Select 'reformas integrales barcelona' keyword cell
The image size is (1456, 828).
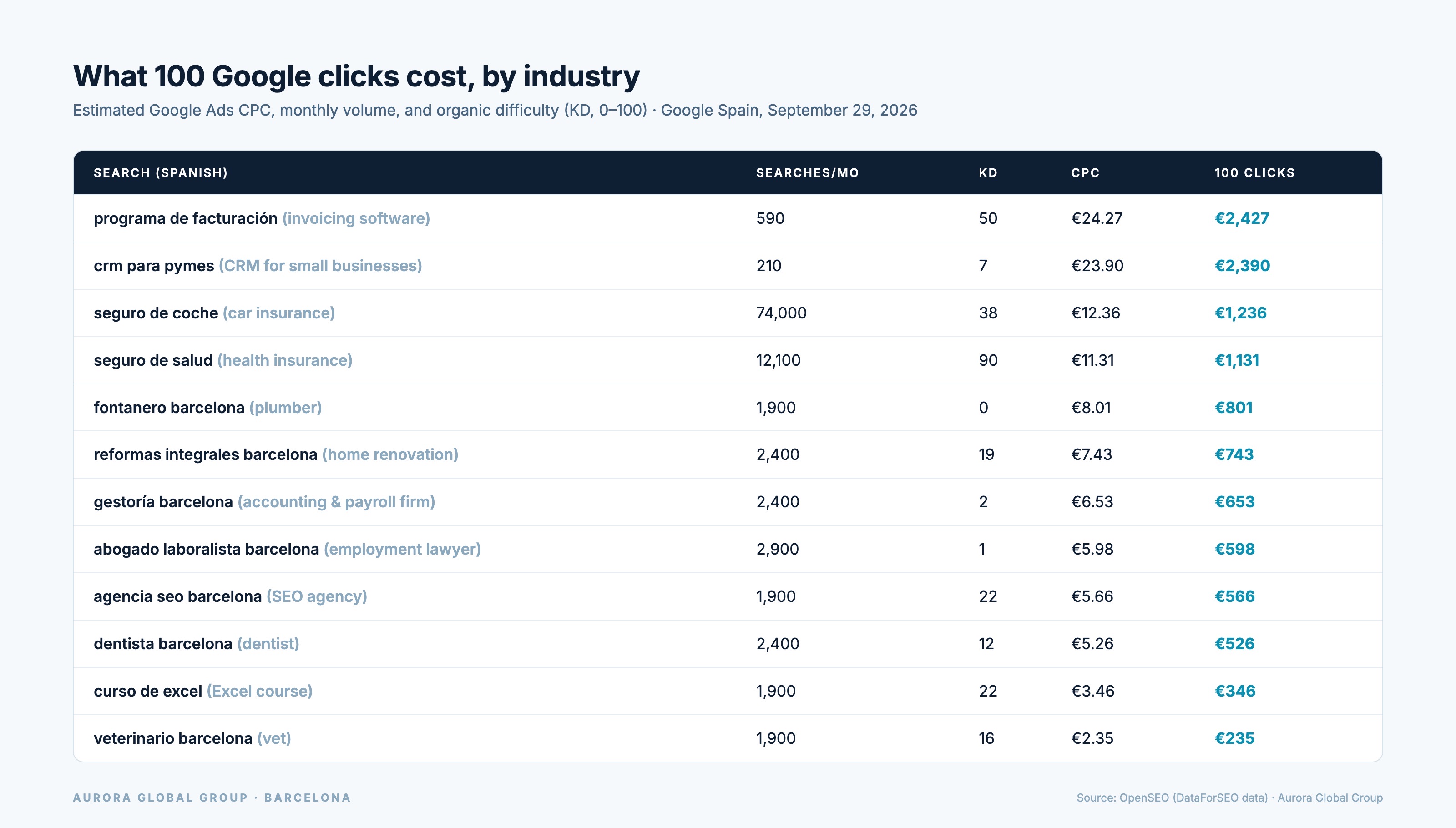point(276,454)
